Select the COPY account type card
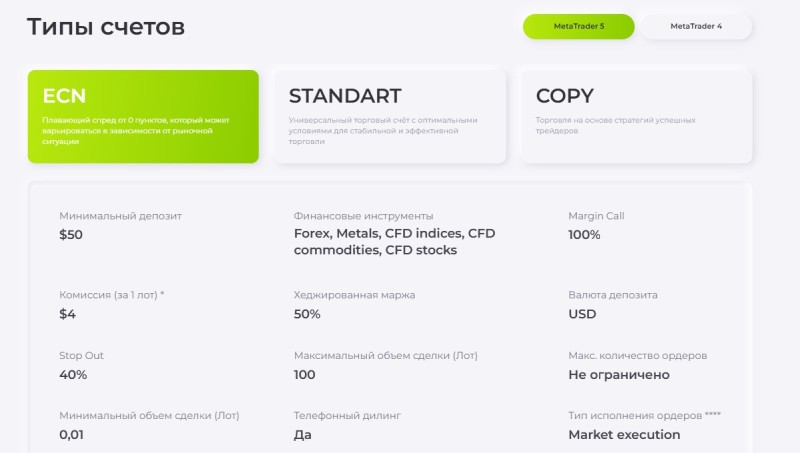800x453 pixels. pos(637,117)
